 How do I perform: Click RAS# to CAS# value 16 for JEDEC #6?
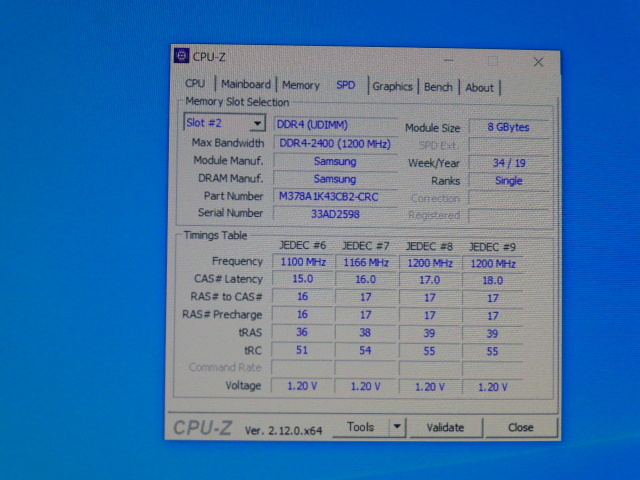pyautogui.click(x=302, y=297)
